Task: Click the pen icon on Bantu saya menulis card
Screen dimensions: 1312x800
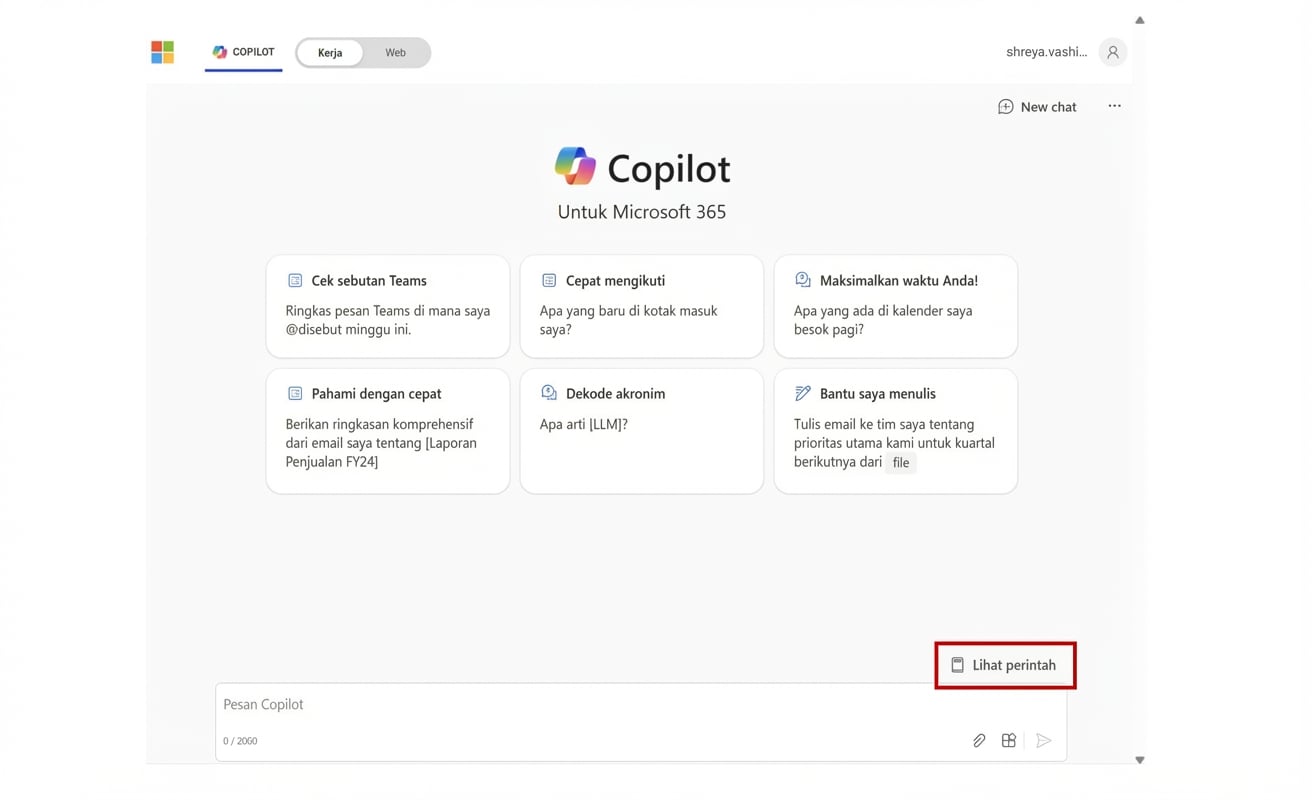Action: 802,392
